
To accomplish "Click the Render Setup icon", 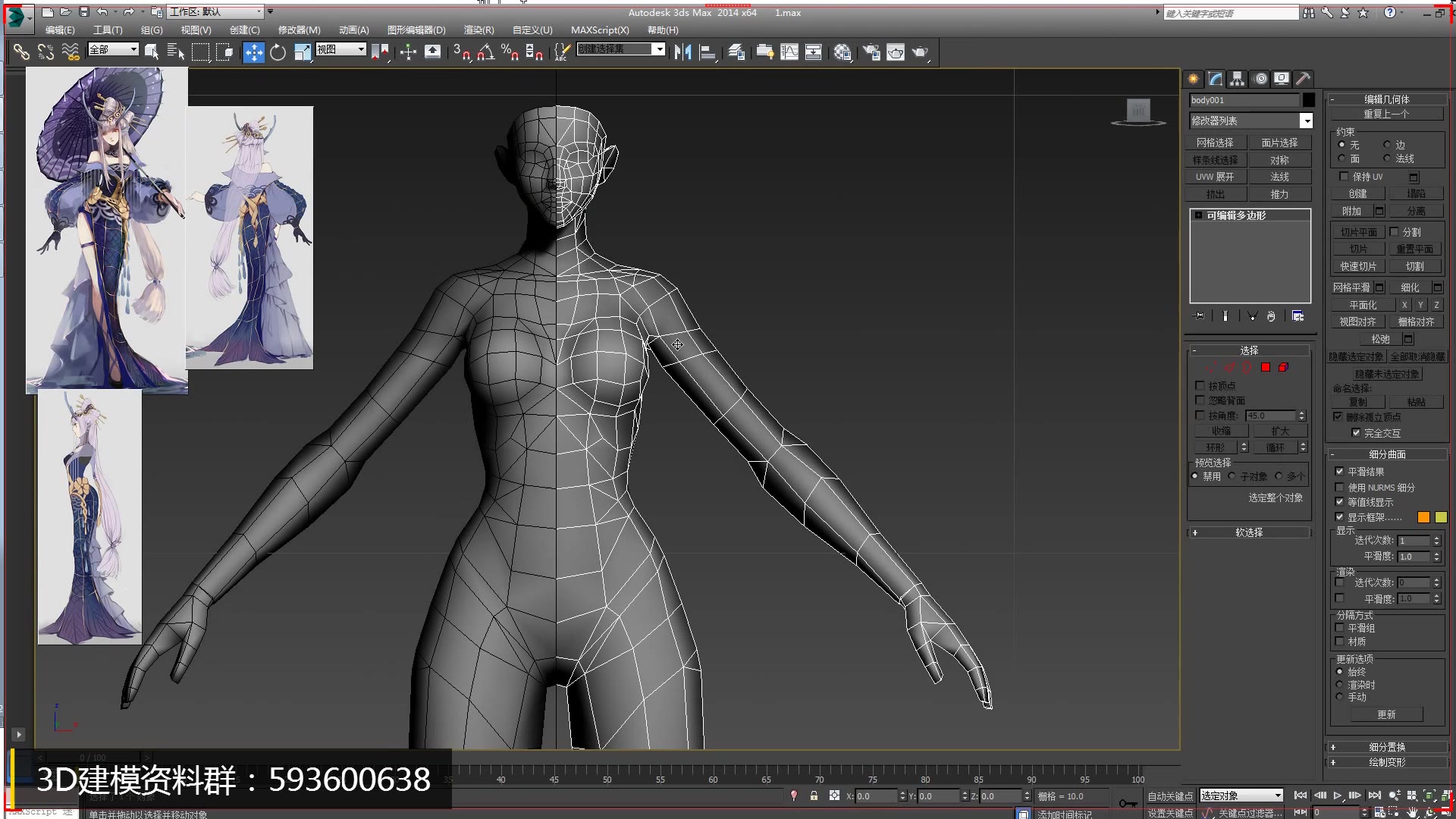I will point(871,52).
